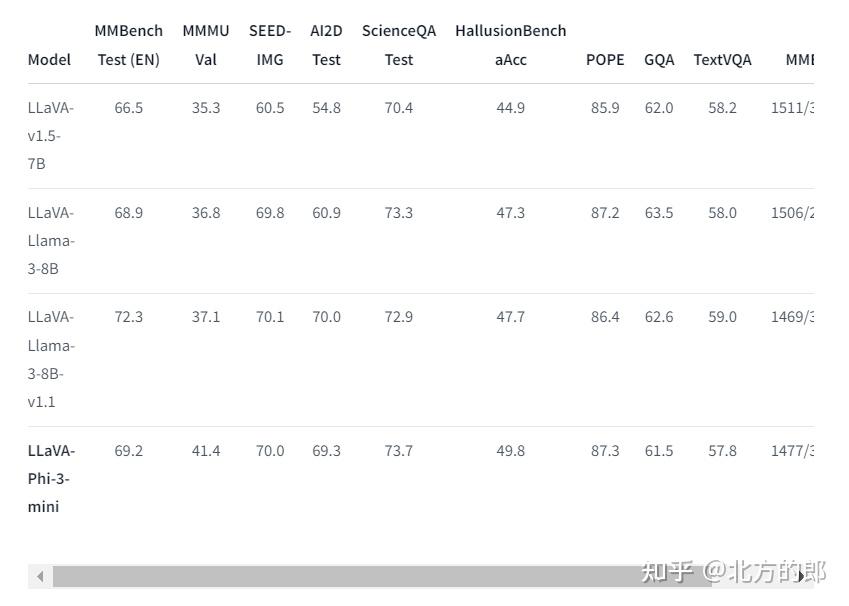The image size is (849, 606).
Task: Click the Model column header
Action: [x=49, y=59]
